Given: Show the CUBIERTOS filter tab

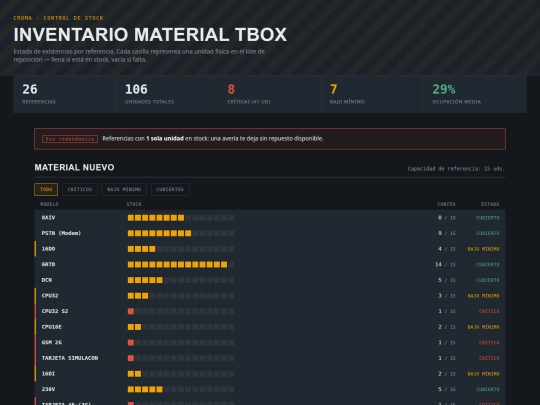Looking at the screenshot, I should (170, 189).
